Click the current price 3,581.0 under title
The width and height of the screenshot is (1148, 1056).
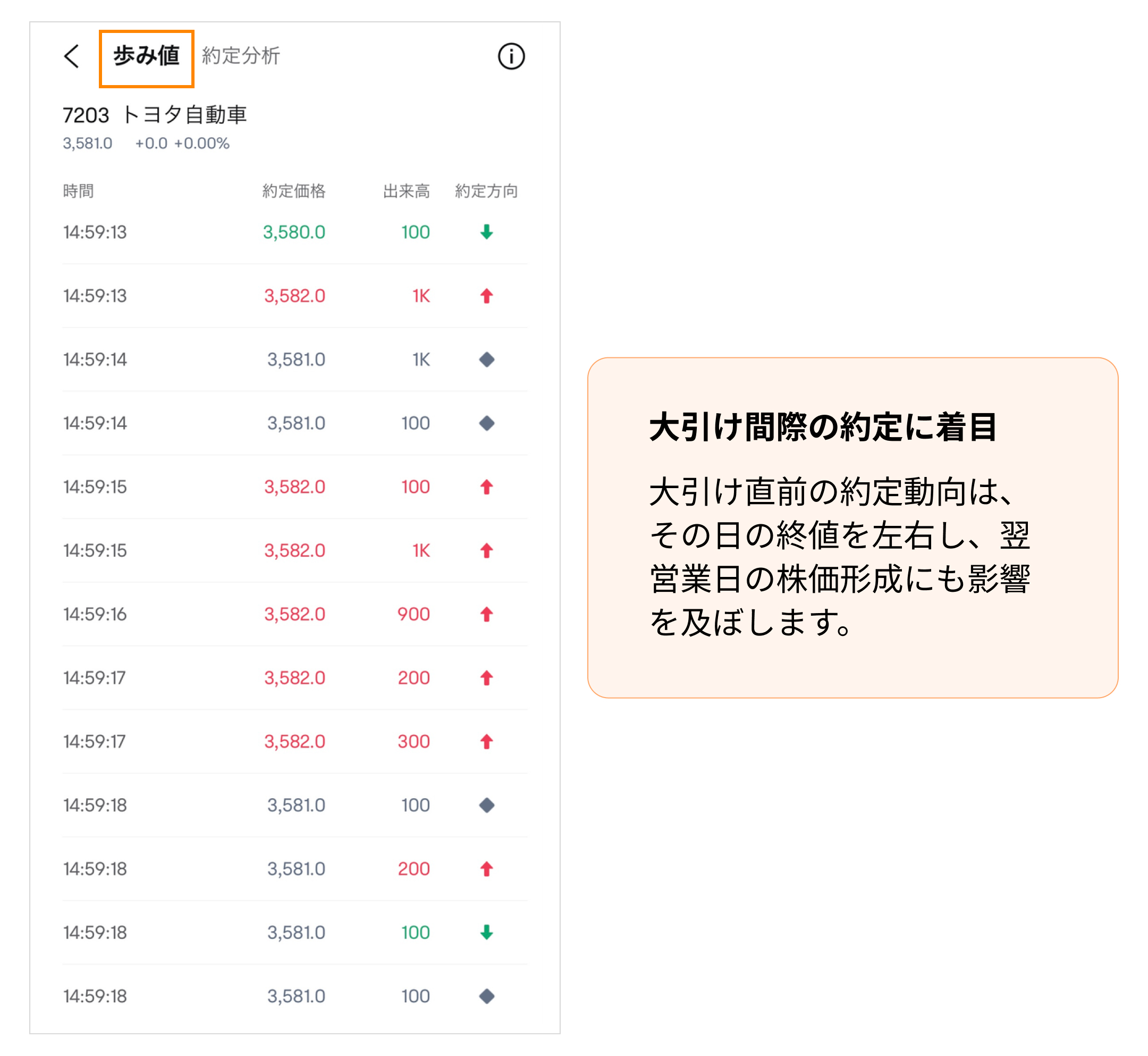coord(87,144)
